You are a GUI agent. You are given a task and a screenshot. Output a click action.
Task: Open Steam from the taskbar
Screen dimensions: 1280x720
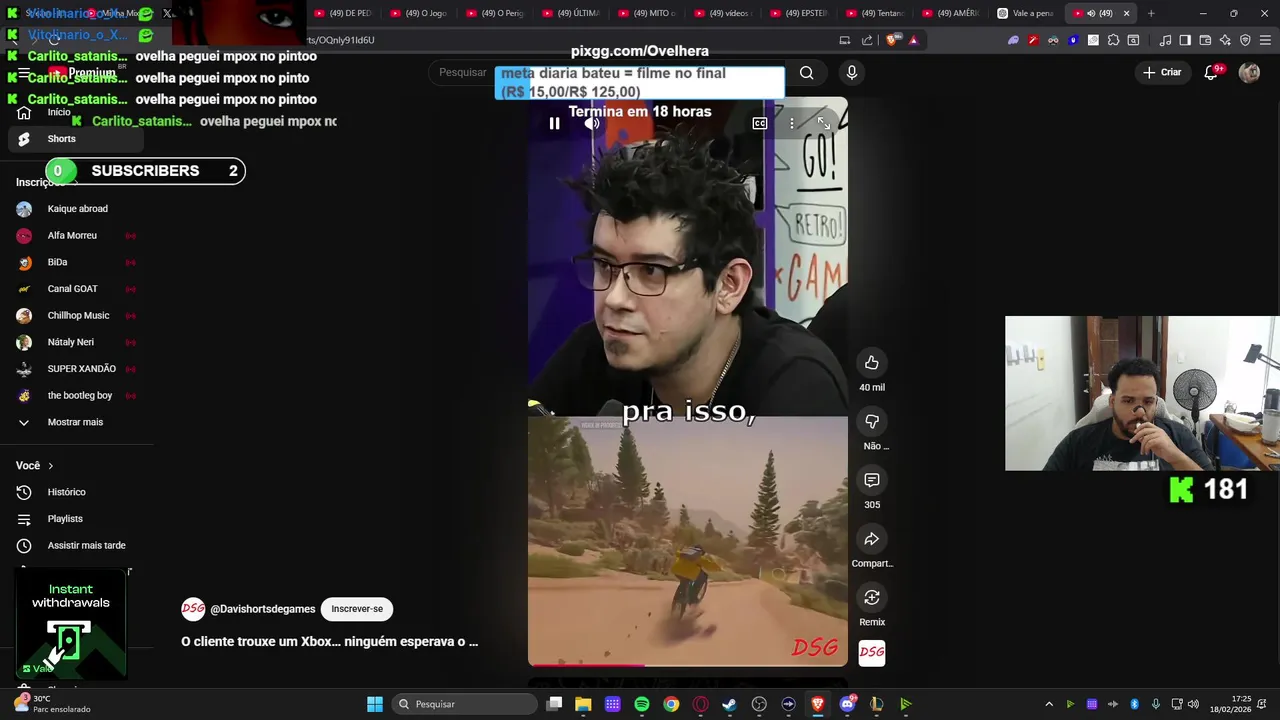pos(729,704)
